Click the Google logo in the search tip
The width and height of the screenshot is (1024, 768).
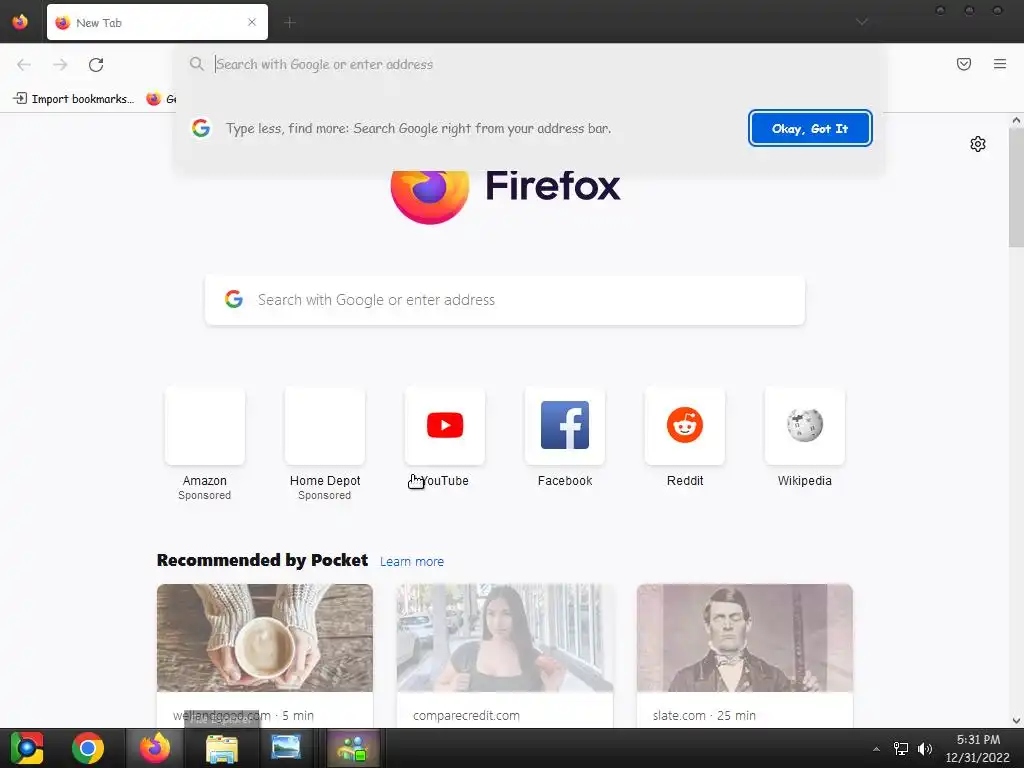click(x=201, y=128)
